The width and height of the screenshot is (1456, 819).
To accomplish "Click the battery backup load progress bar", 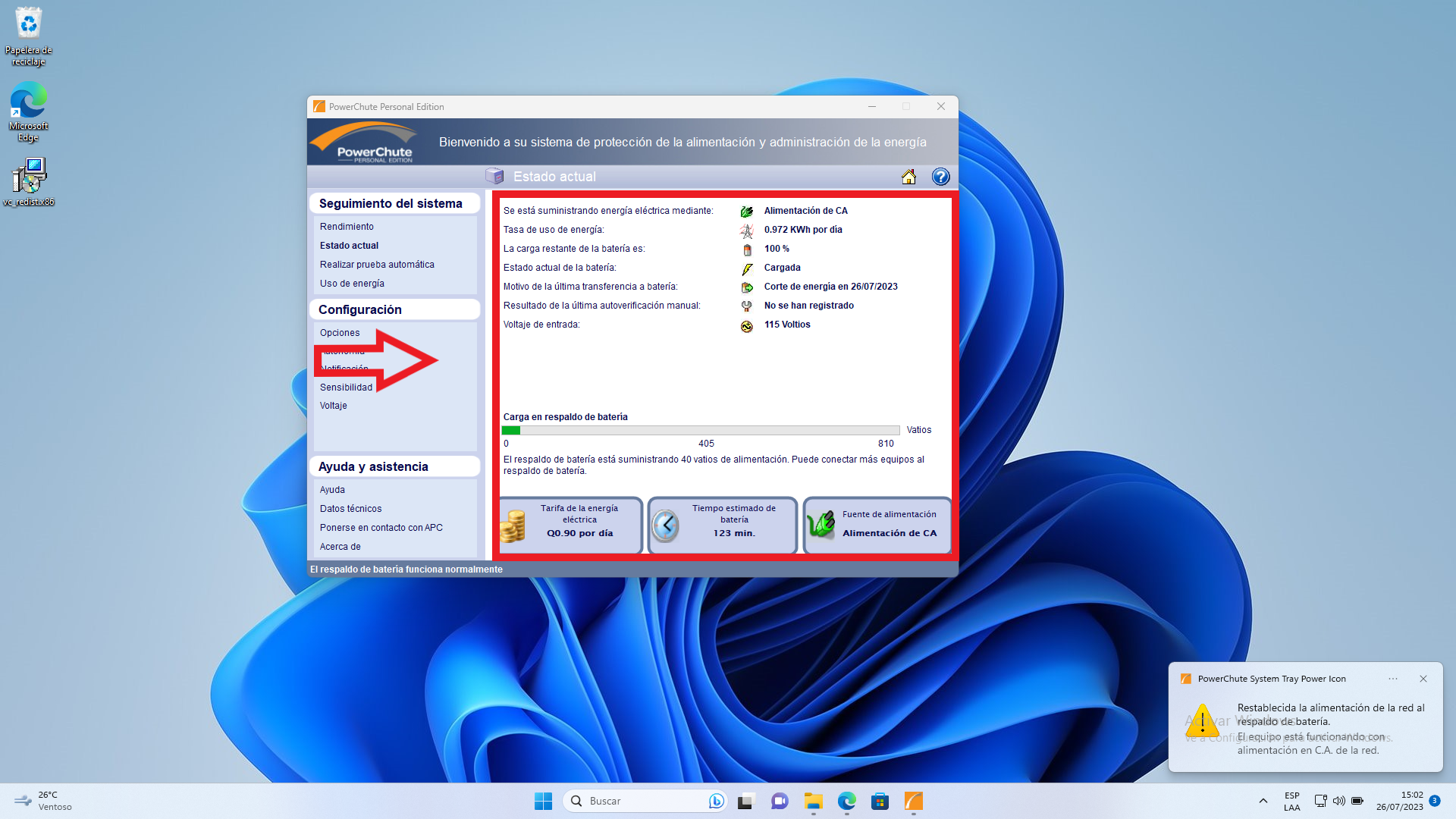I will (x=700, y=430).
